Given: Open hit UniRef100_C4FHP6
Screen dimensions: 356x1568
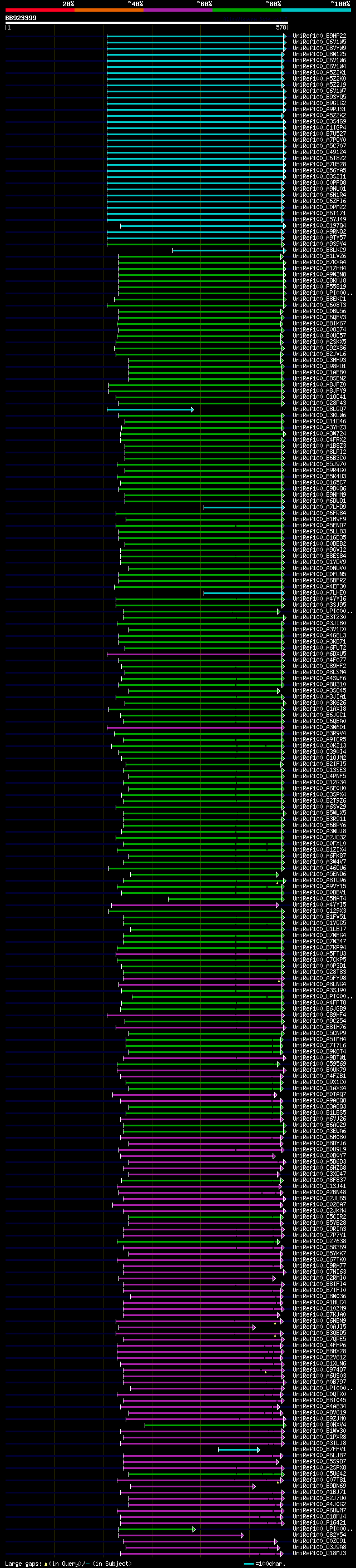Looking at the screenshot, I should click(x=319, y=1344).
